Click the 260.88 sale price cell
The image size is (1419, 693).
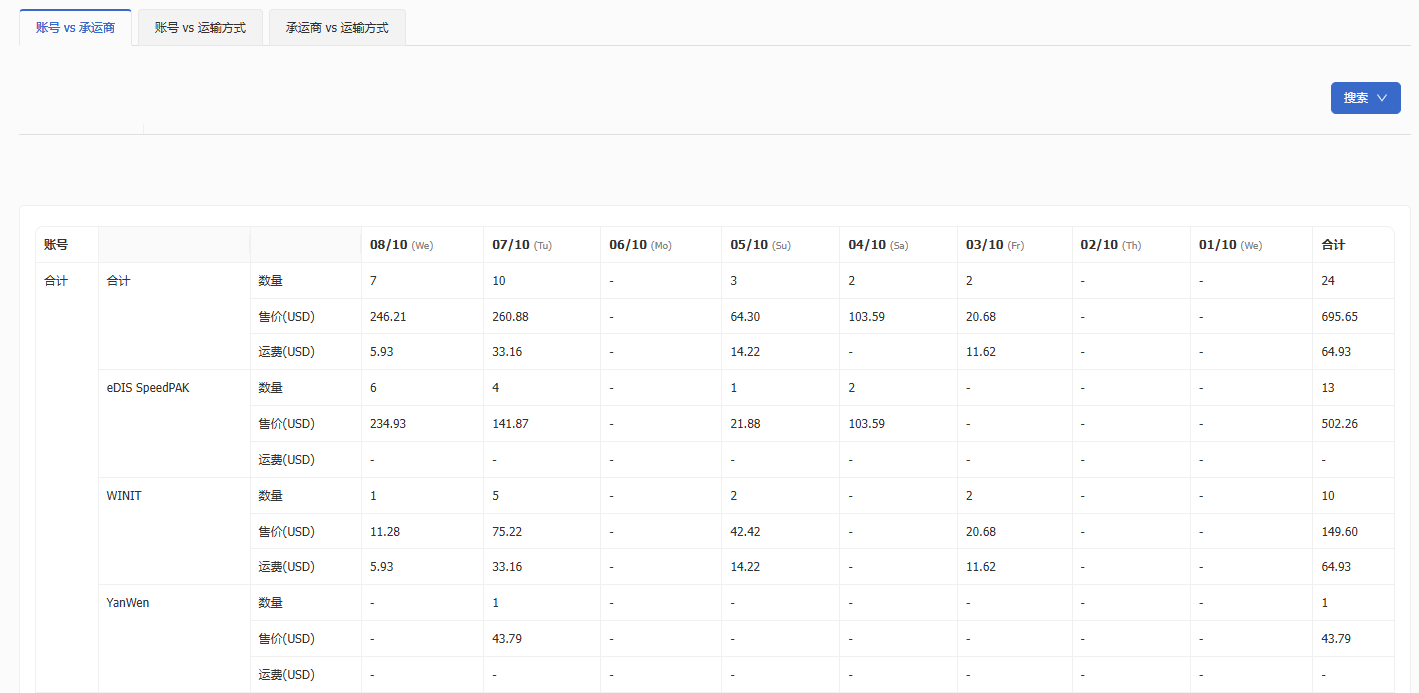pyautogui.click(x=510, y=317)
